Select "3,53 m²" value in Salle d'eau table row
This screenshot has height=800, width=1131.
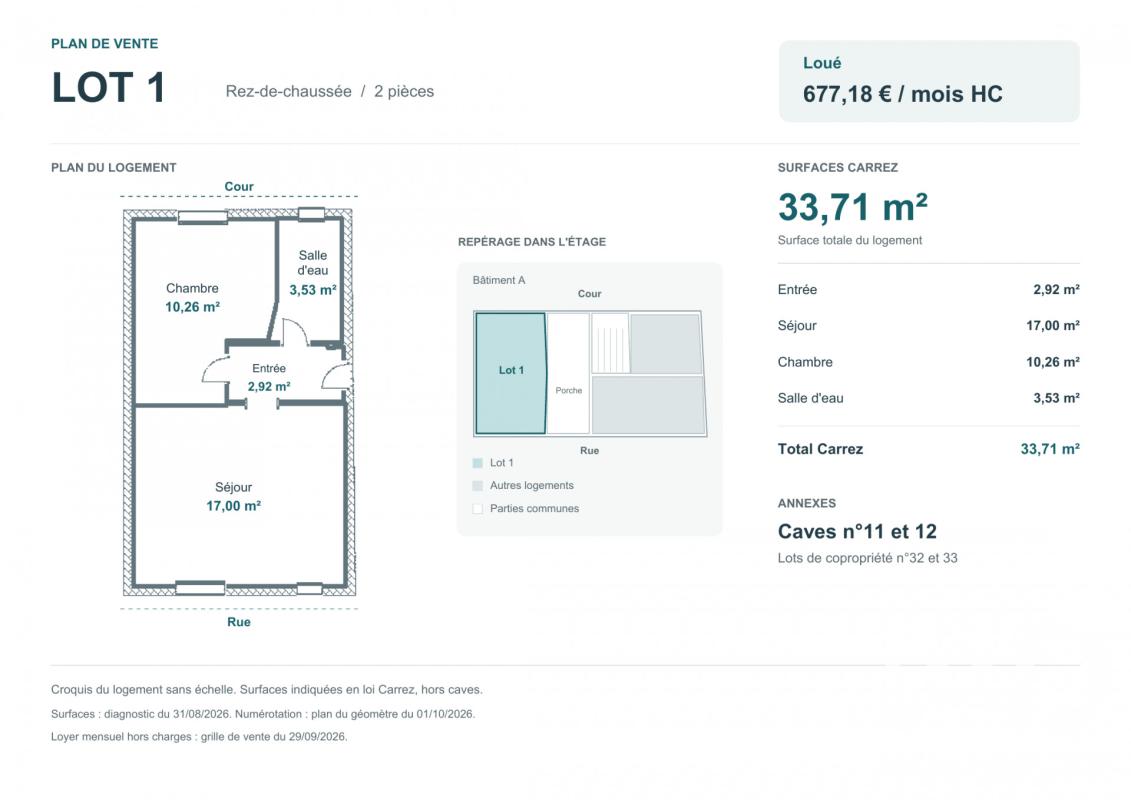(1056, 398)
